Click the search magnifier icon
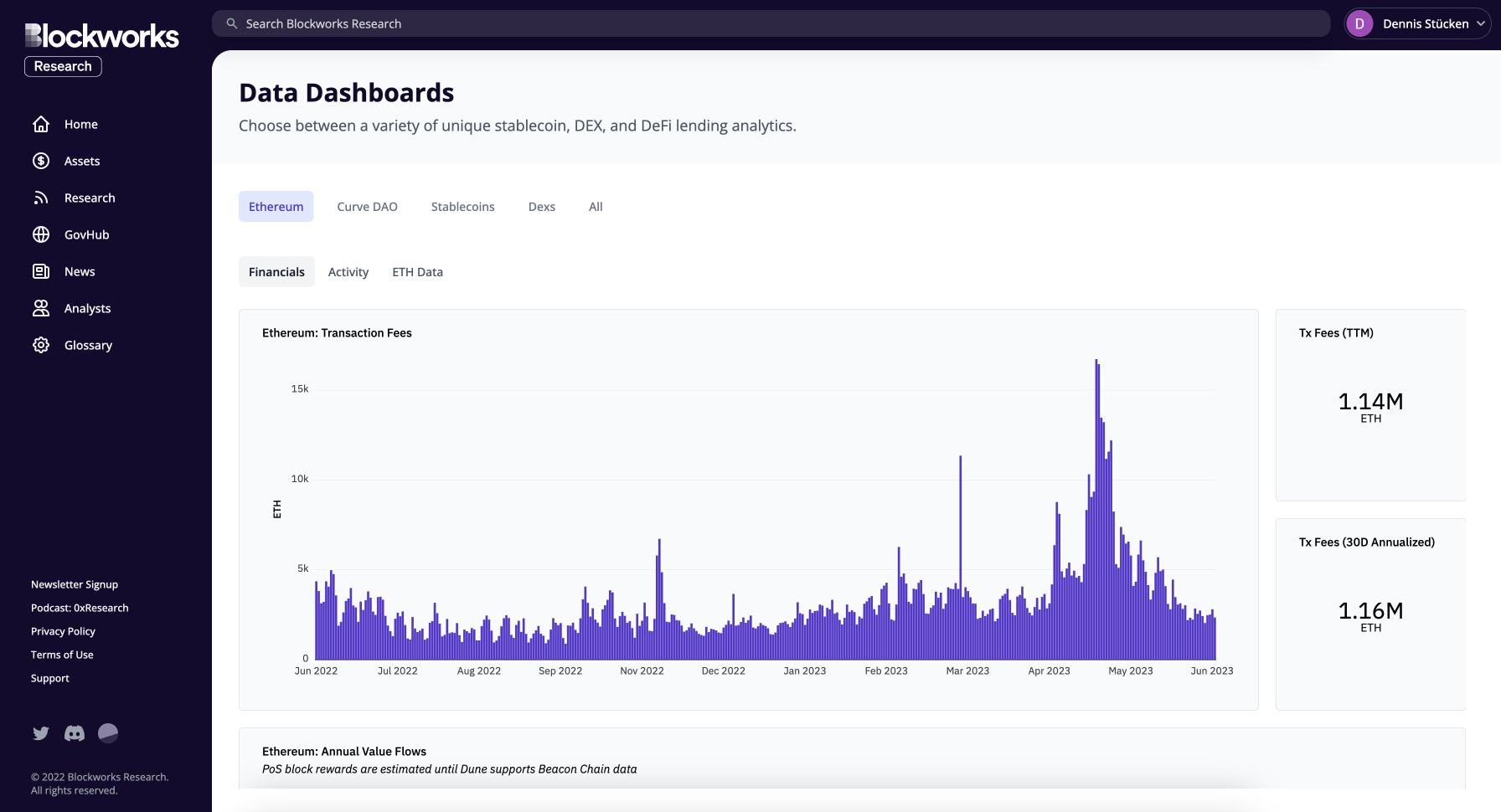The width and height of the screenshot is (1501, 812). pos(232,23)
